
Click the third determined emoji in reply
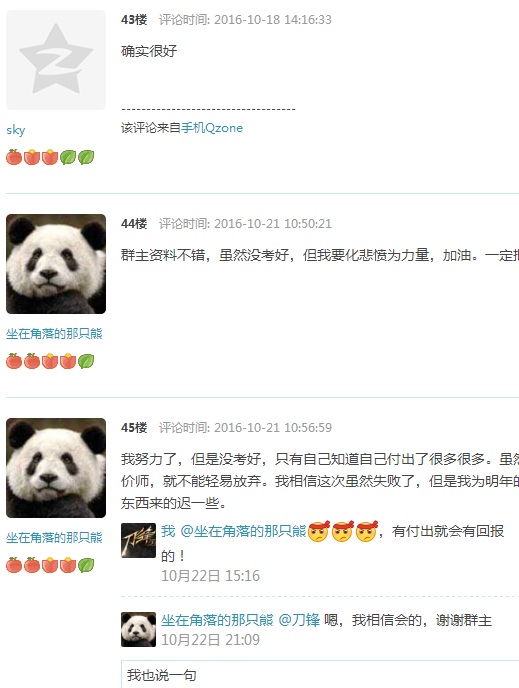pyautogui.click(x=366, y=531)
